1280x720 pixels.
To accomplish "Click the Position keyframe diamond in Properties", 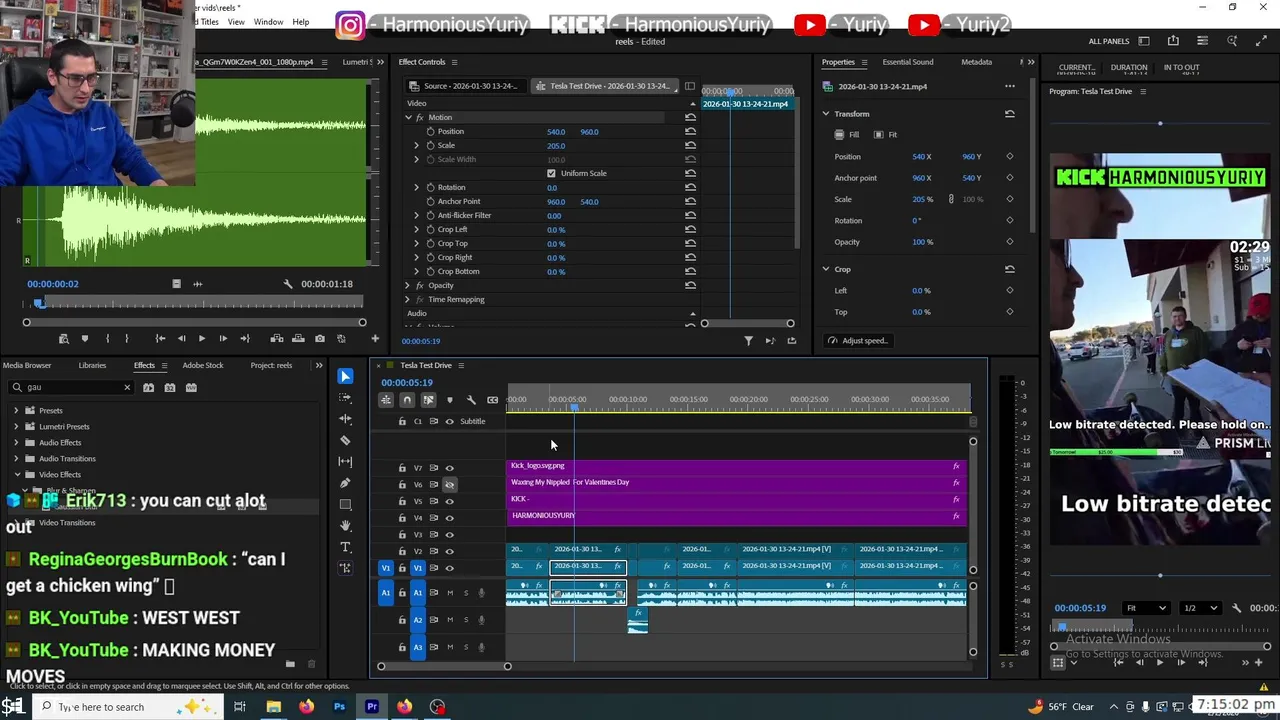I will point(1009,157).
